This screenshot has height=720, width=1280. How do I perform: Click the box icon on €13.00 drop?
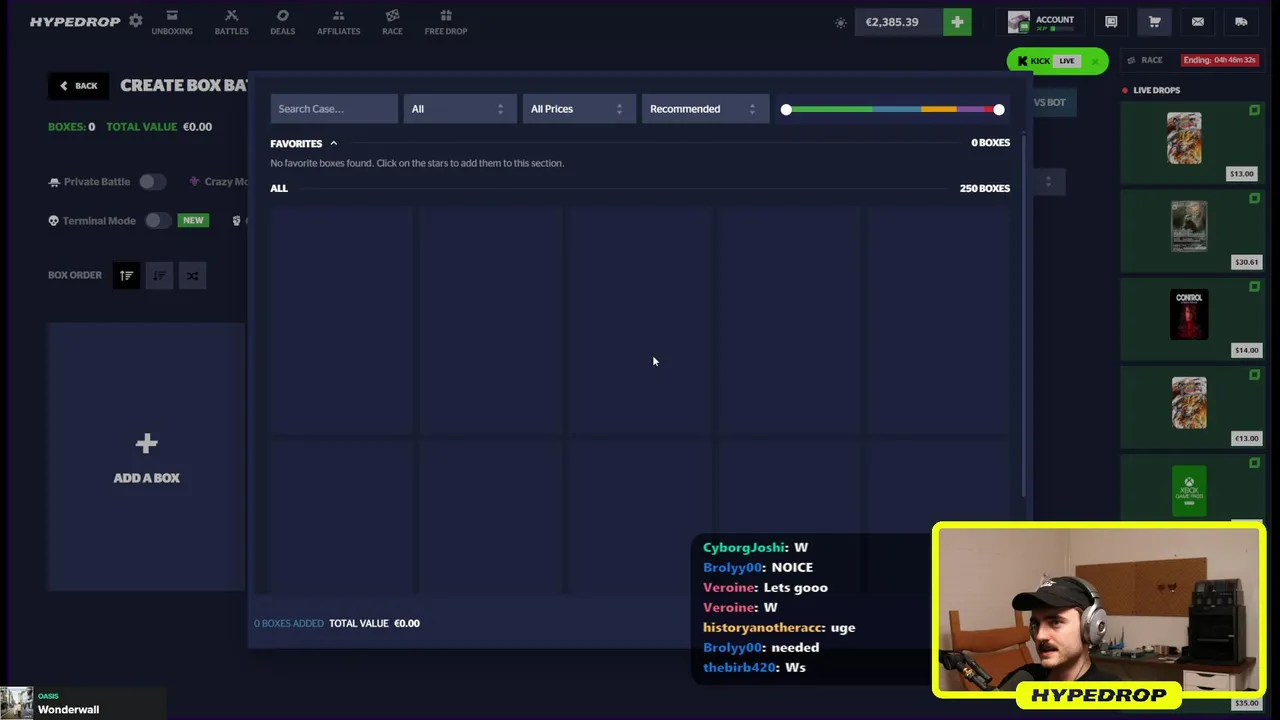point(1254,374)
